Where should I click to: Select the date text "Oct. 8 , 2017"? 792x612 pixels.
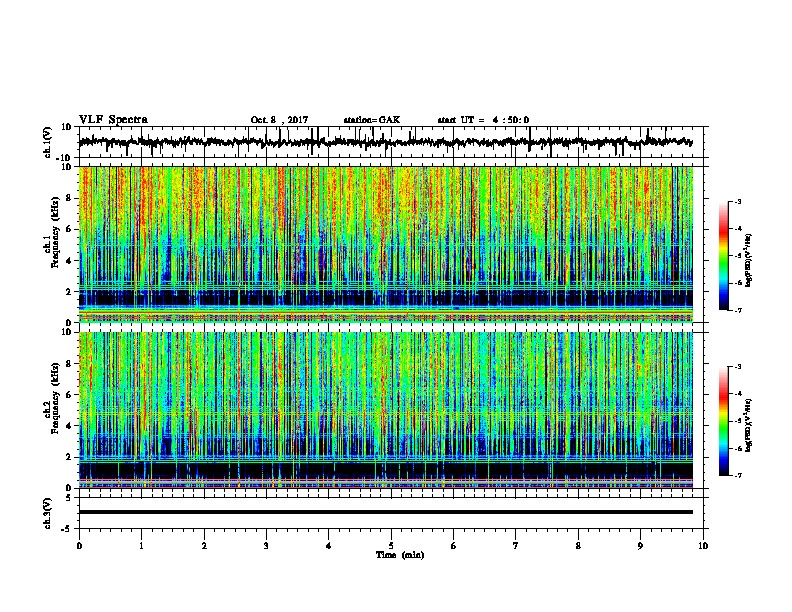pyautogui.click(x=279, y=120)
